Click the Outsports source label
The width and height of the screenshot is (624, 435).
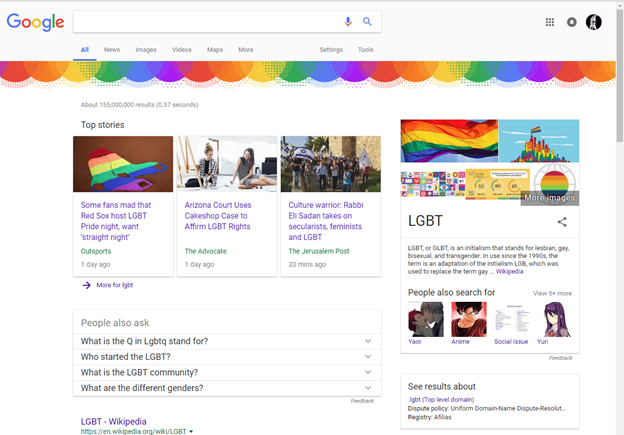click(x=96, y=251)
